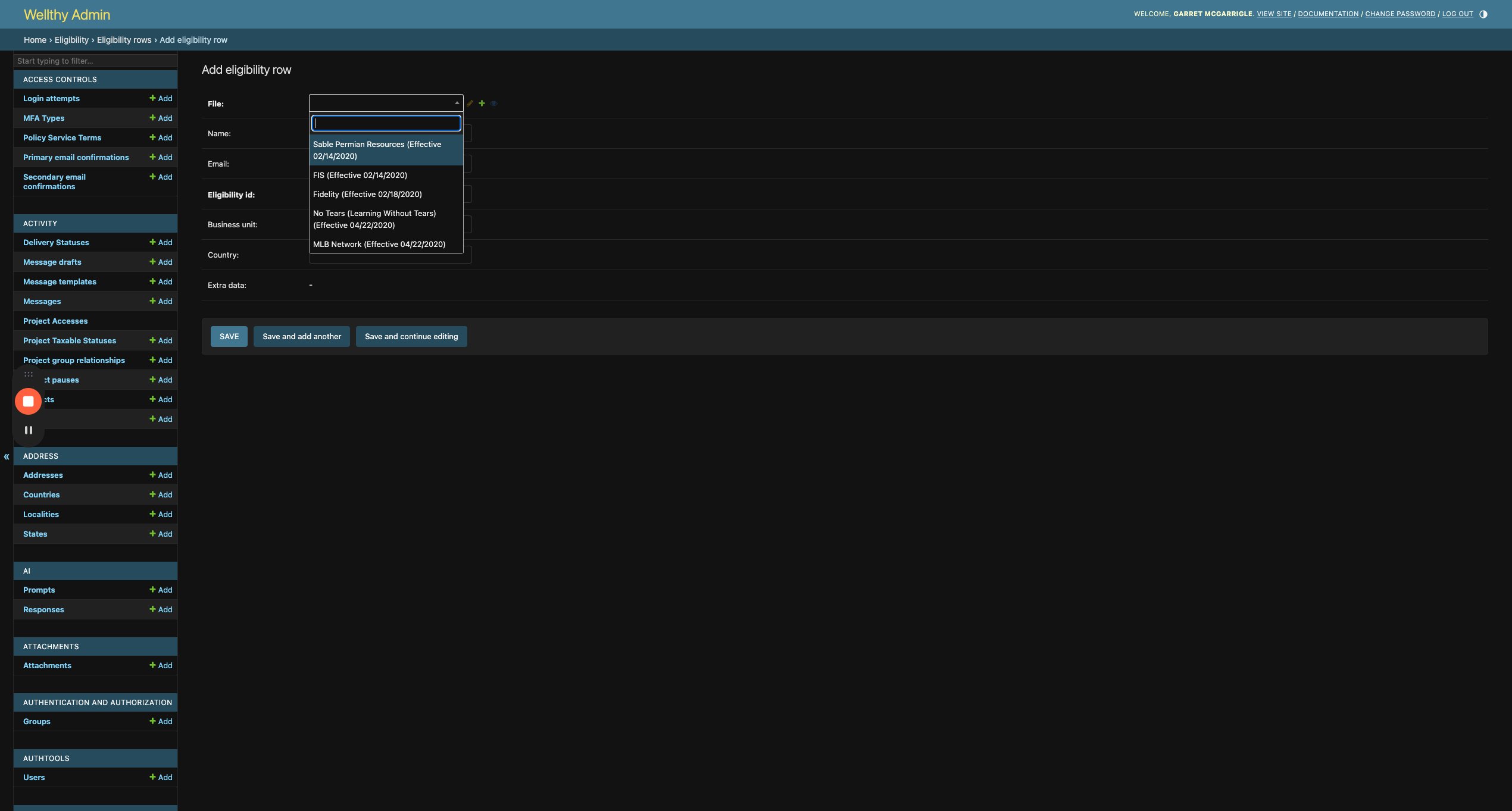1512x811 pixels.
Task: Click Add next to Localities
Action: pos(161,514)
